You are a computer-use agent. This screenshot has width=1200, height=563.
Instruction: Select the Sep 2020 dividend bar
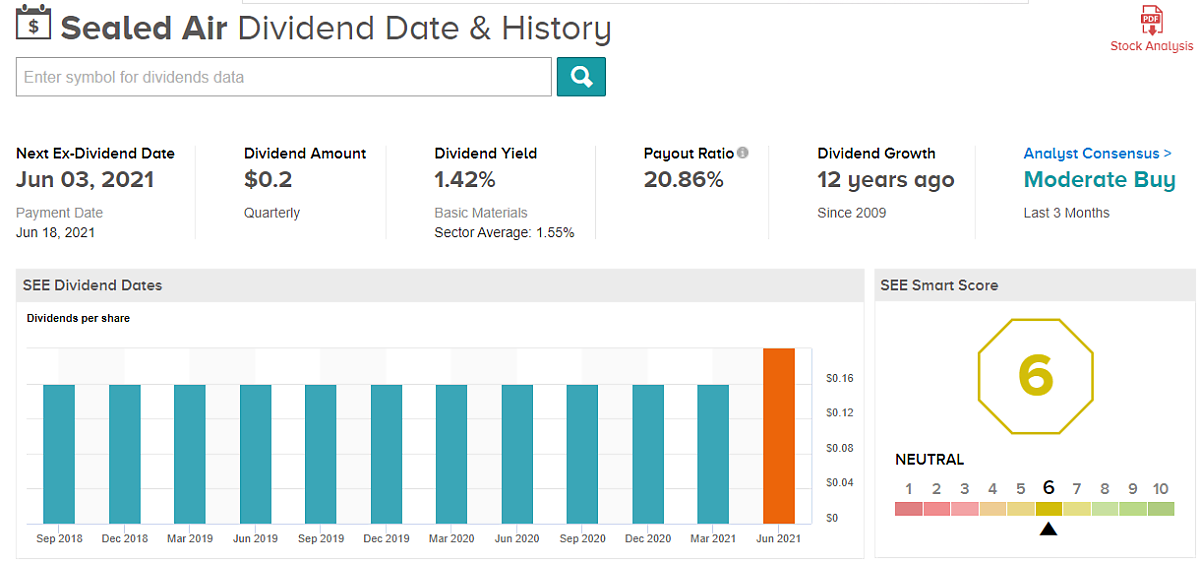583,454
